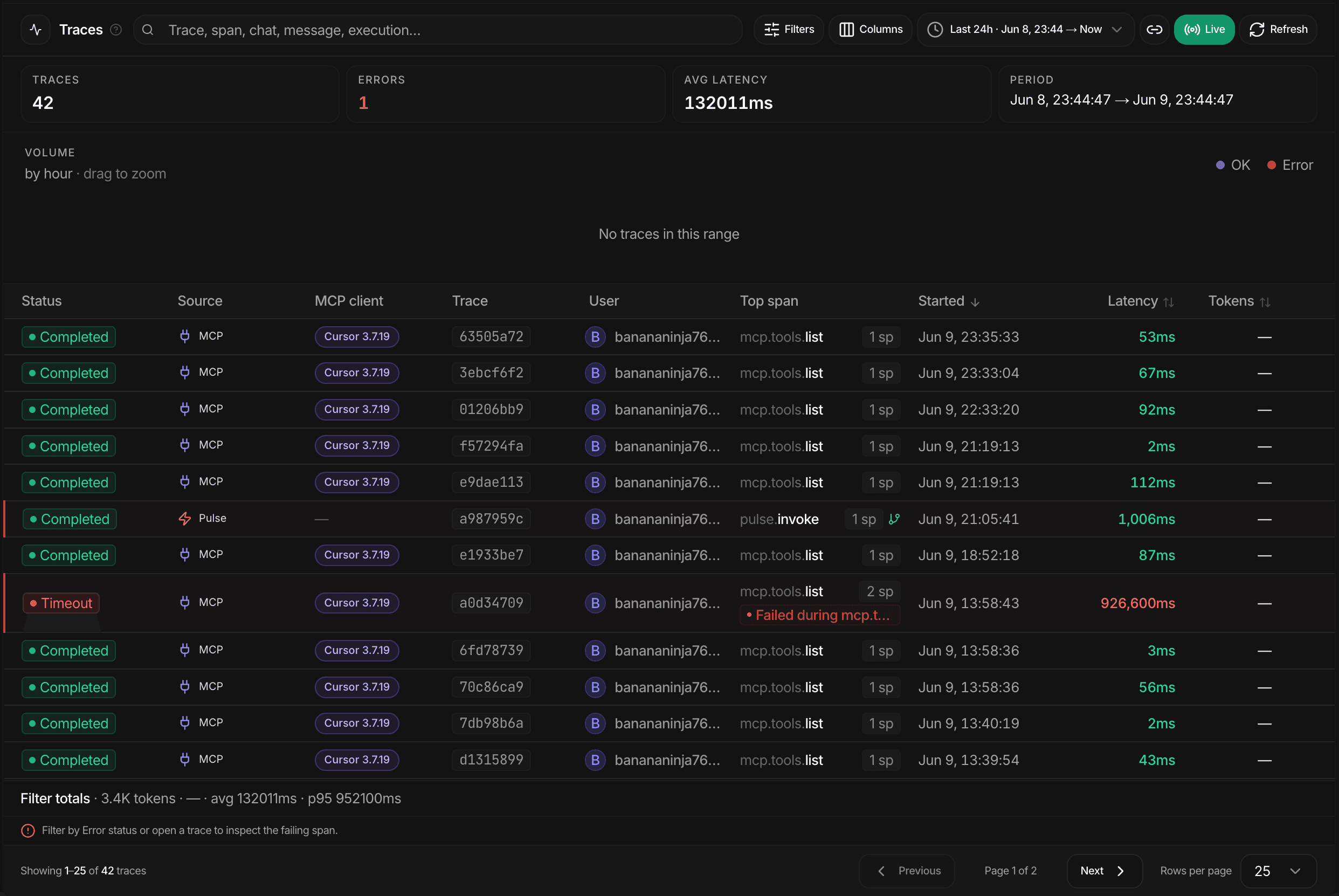This screenshot has width=1339, height=896.
Task: Open timed-out trace a0d34709
Action: pyautogui.click(x=491, y=603)
